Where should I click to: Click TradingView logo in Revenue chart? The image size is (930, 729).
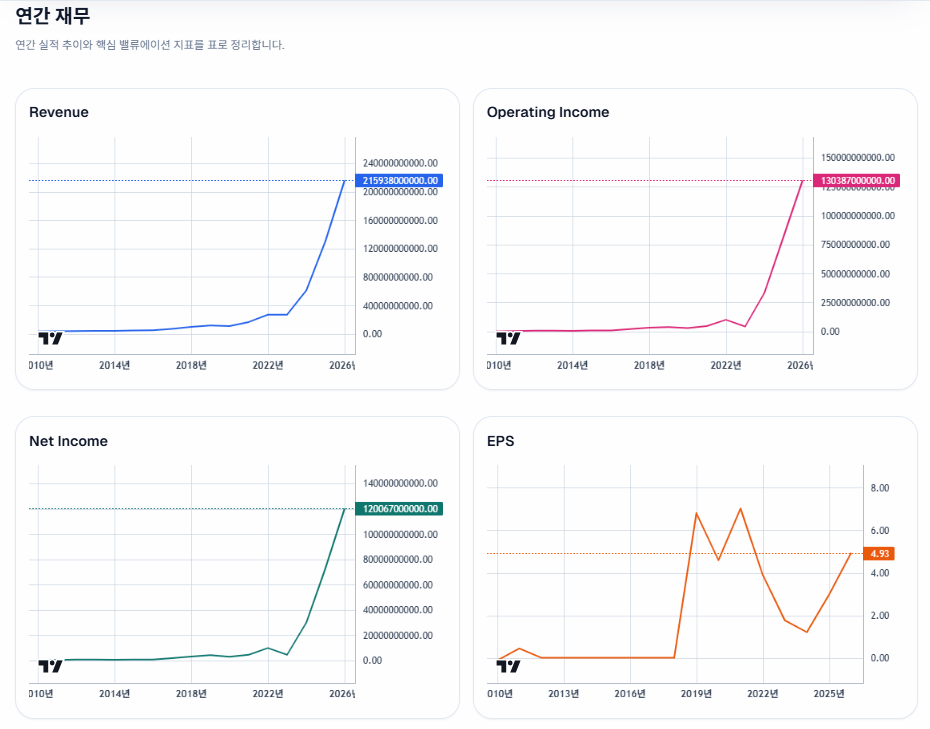(x=50, y=338)
